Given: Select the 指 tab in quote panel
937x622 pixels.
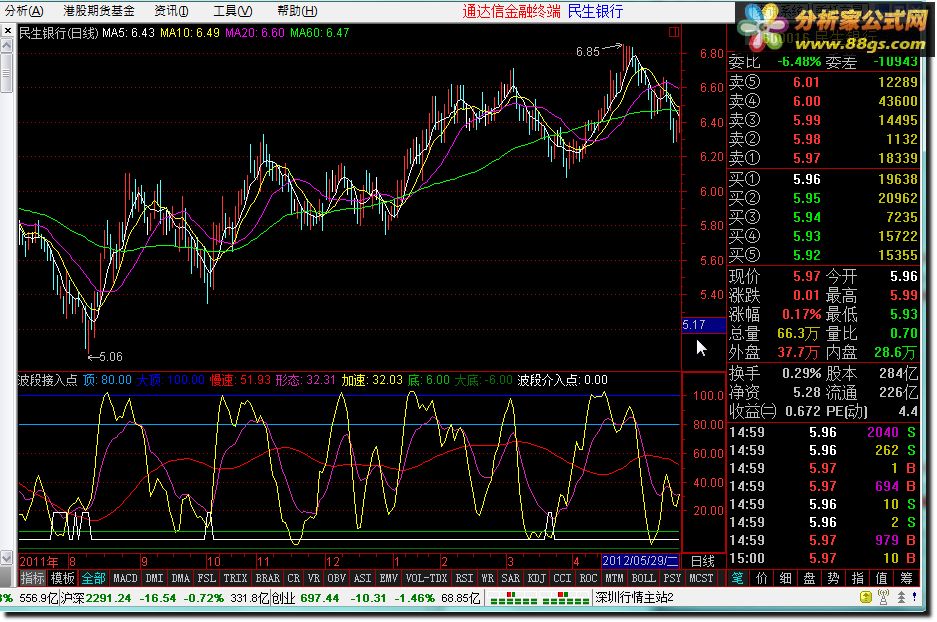Looking at the screenshot, I should pos(857,578).
